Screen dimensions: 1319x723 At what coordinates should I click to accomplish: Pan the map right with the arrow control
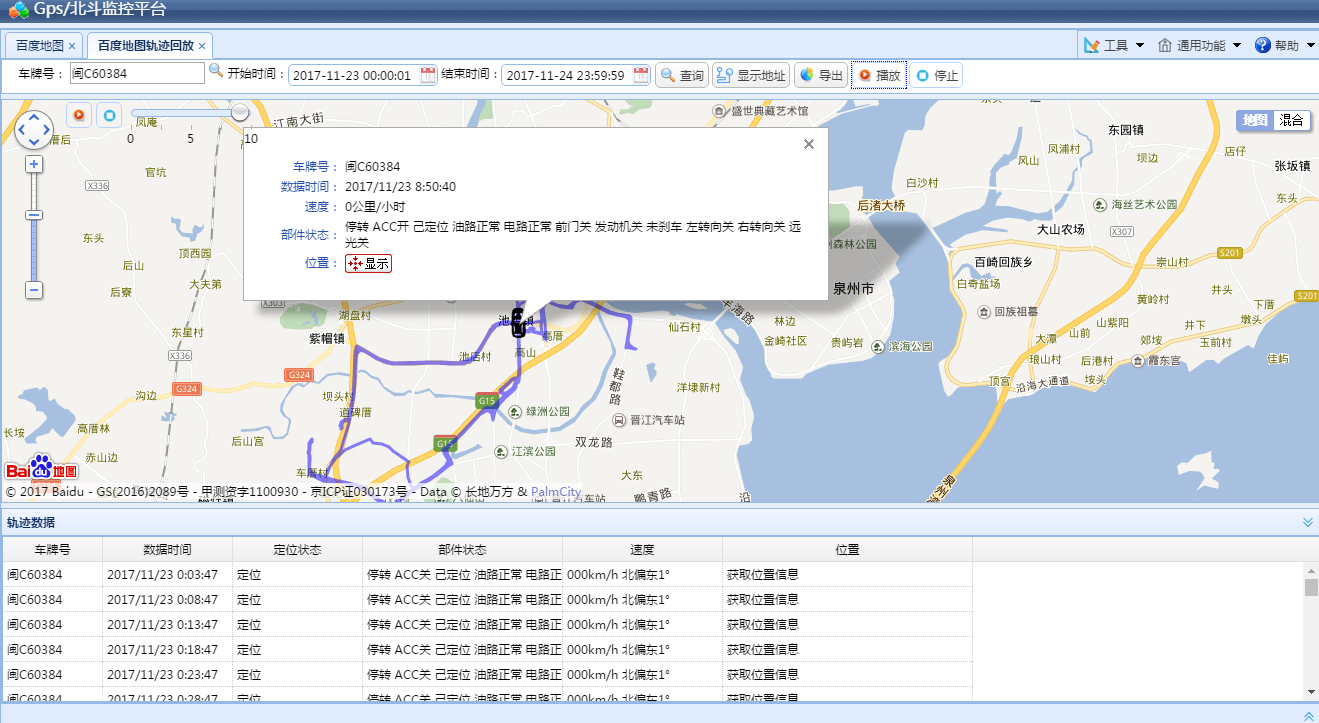click(x=46, y=130)
